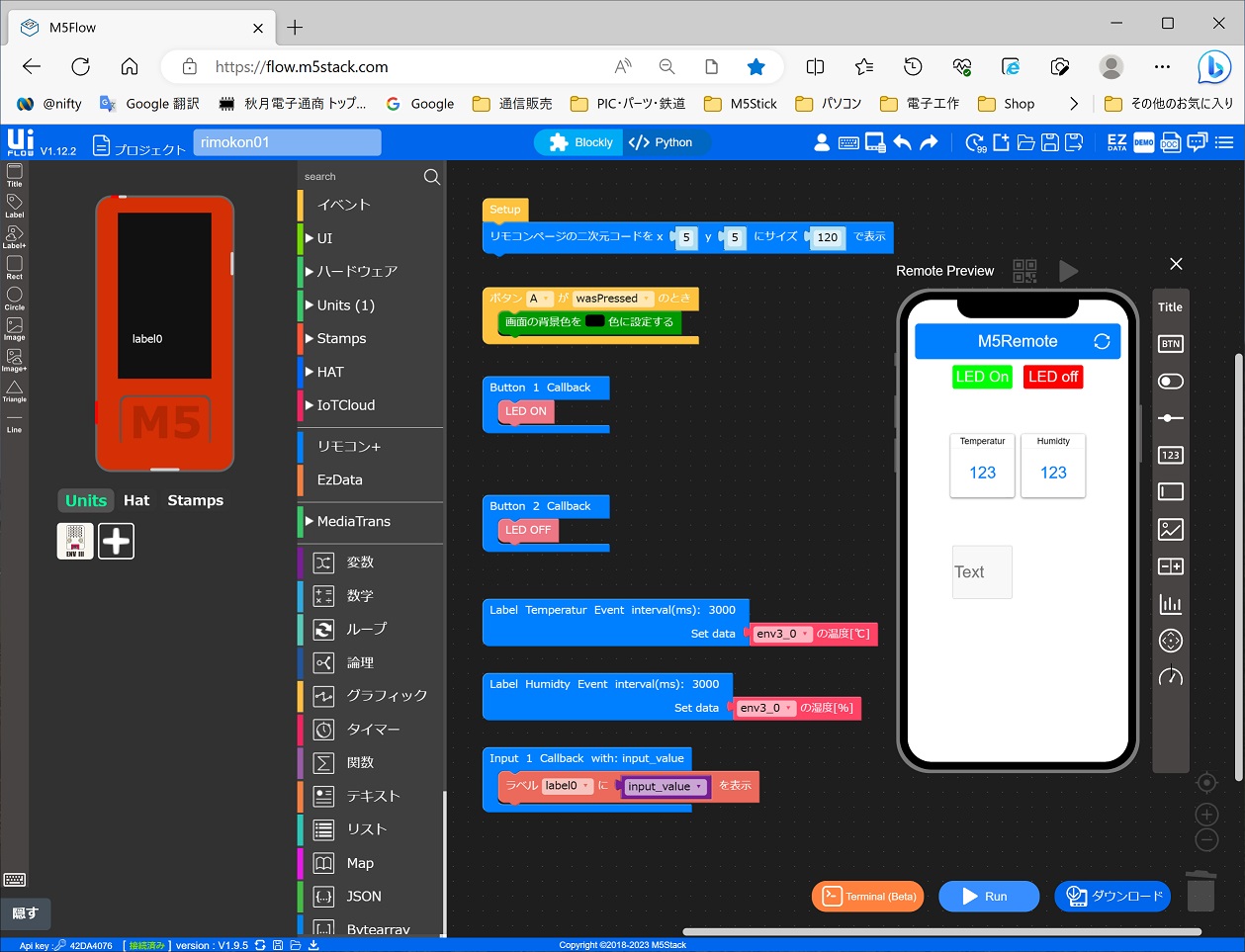Image resolution: width=1245 pixels, height=952 pixels.
Task: Select the Title UI element tool
Action: click(x=14, y=175)
